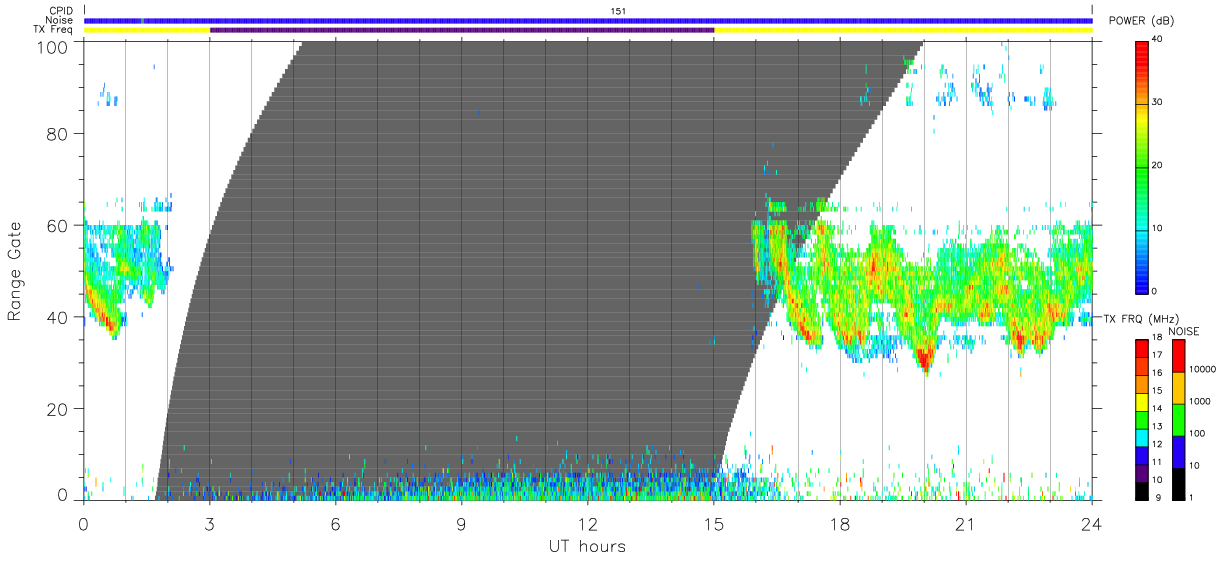Click the green swatch in NOISE legend
Screen dimensions: 1228x567
point(1178,419)
